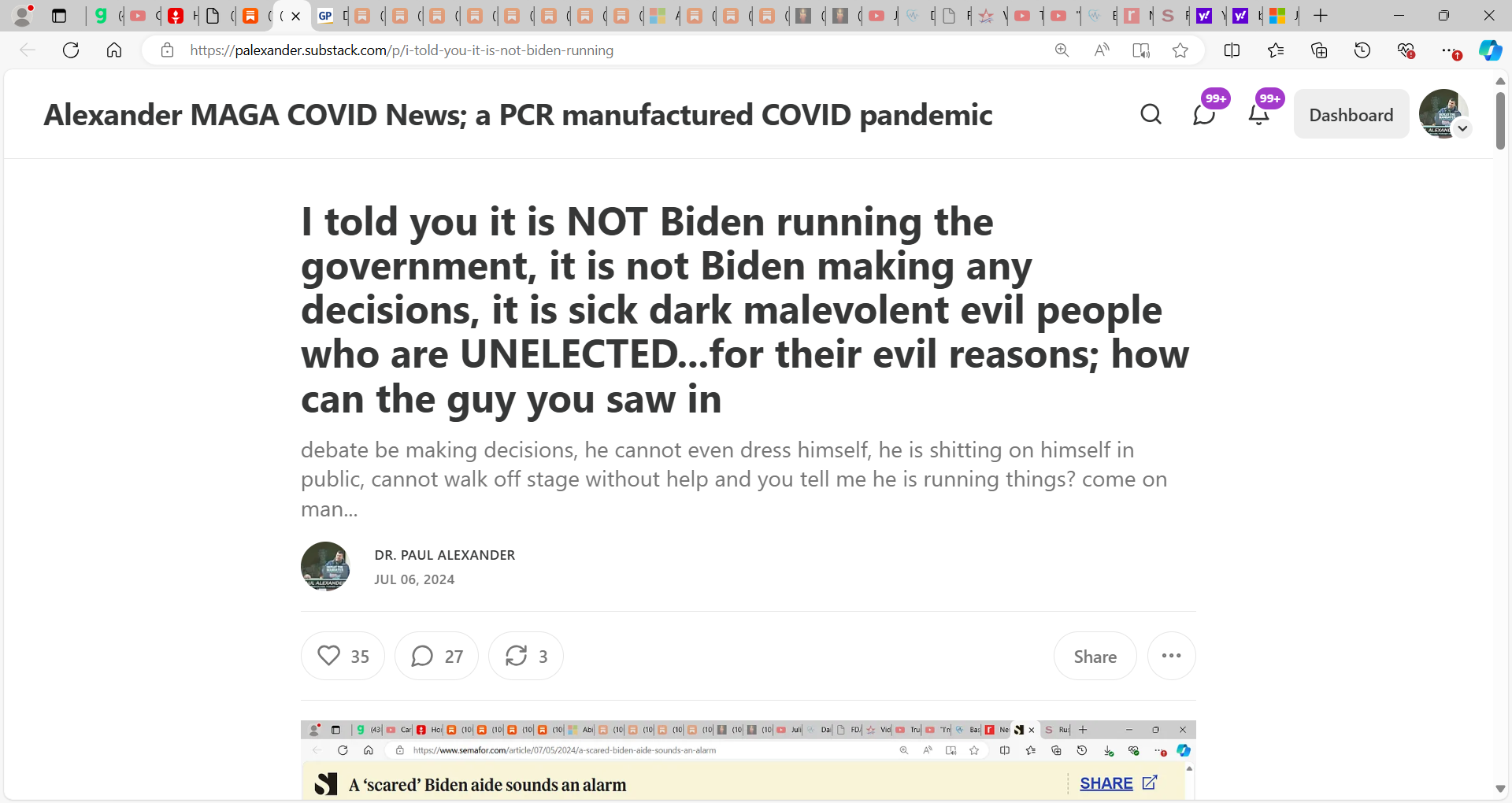Add page to favorites star

tap(1180, 50)
